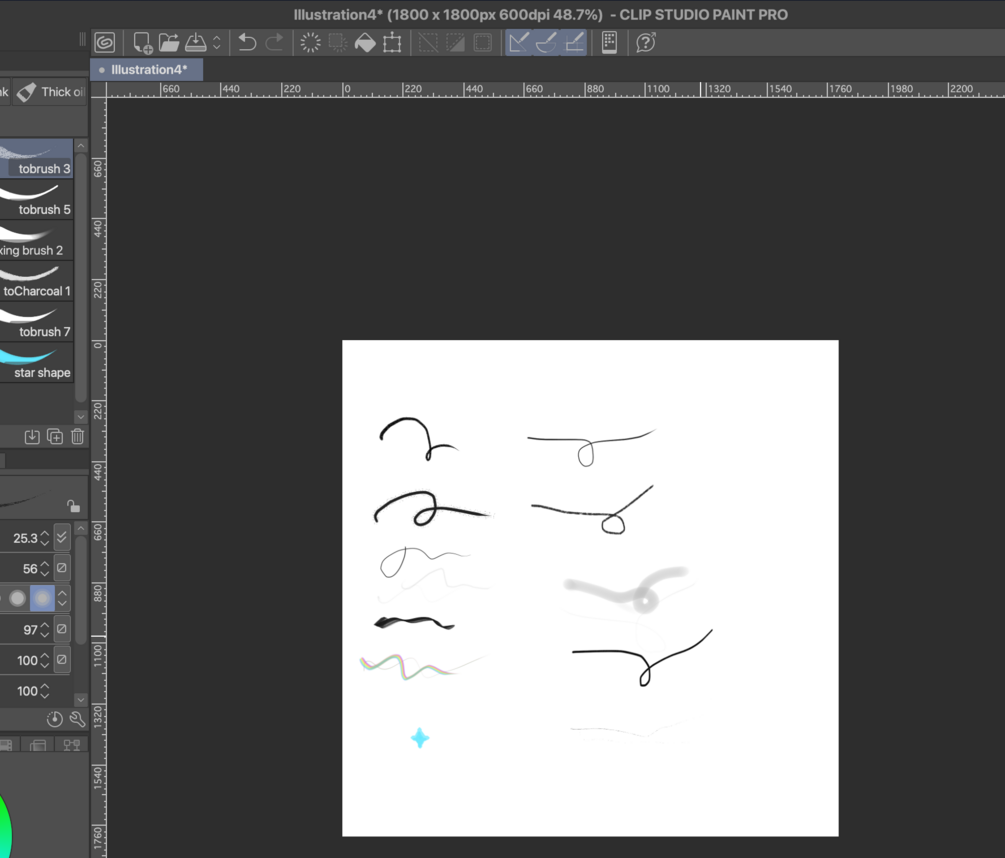Viewport: 1005px width, 858px height.
Task: Click the bottom 100 value stepper
Action: 44,691
